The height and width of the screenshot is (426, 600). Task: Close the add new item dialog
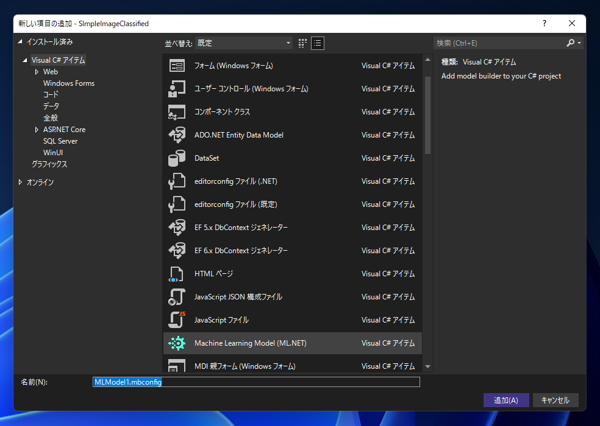click(572, 23)
